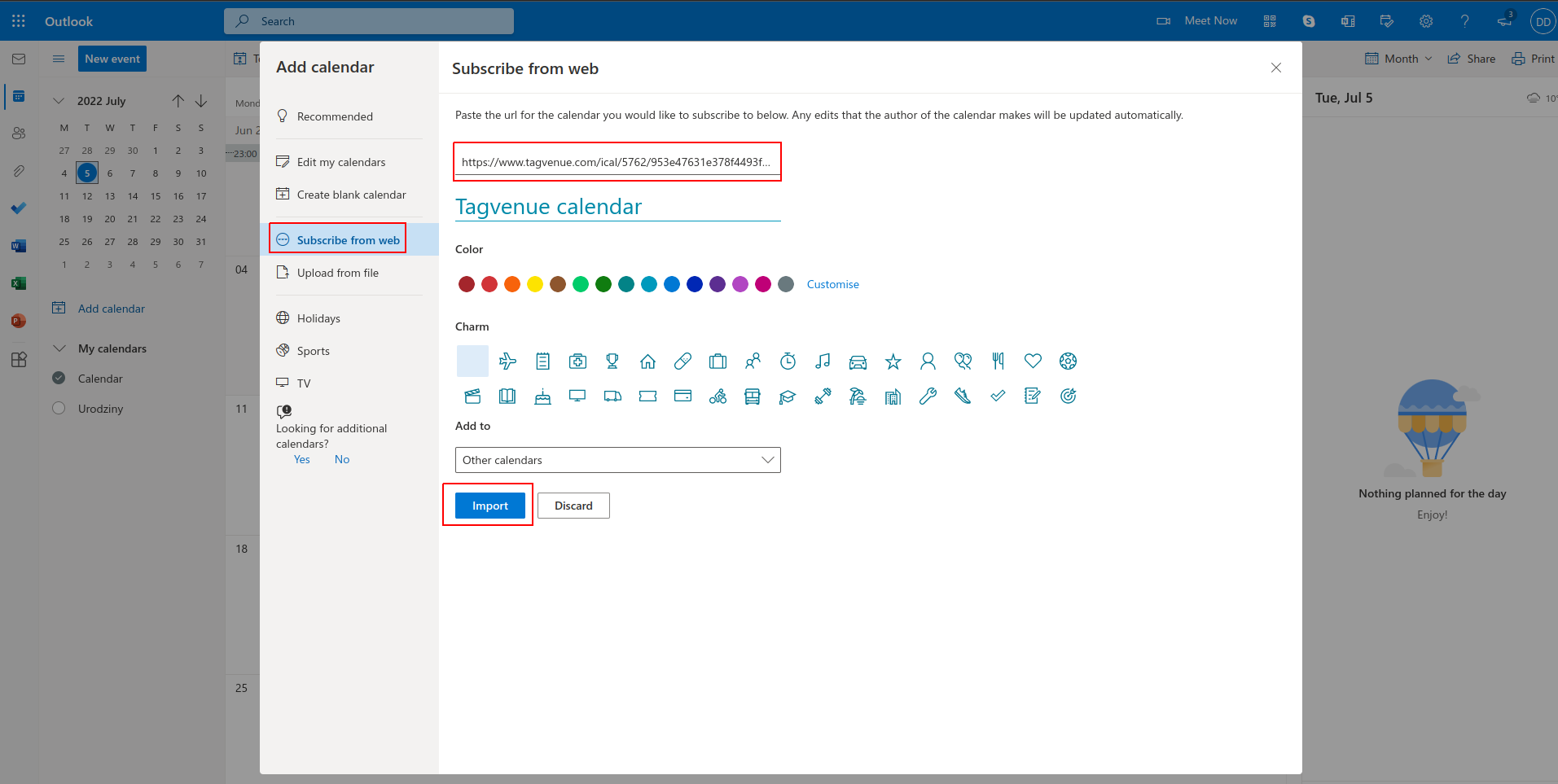
Task: Collapse the My calendars group
Action: [59, 348]
